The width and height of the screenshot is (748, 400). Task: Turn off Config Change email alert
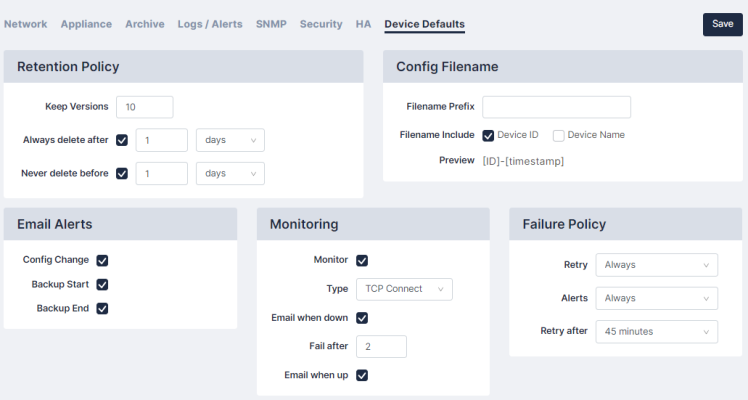102,260
